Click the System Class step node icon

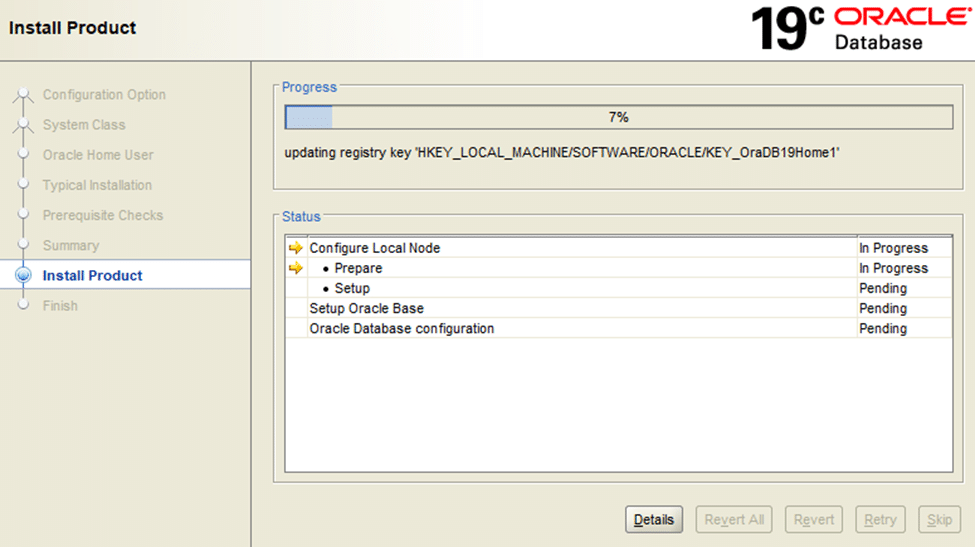[23, 124]
